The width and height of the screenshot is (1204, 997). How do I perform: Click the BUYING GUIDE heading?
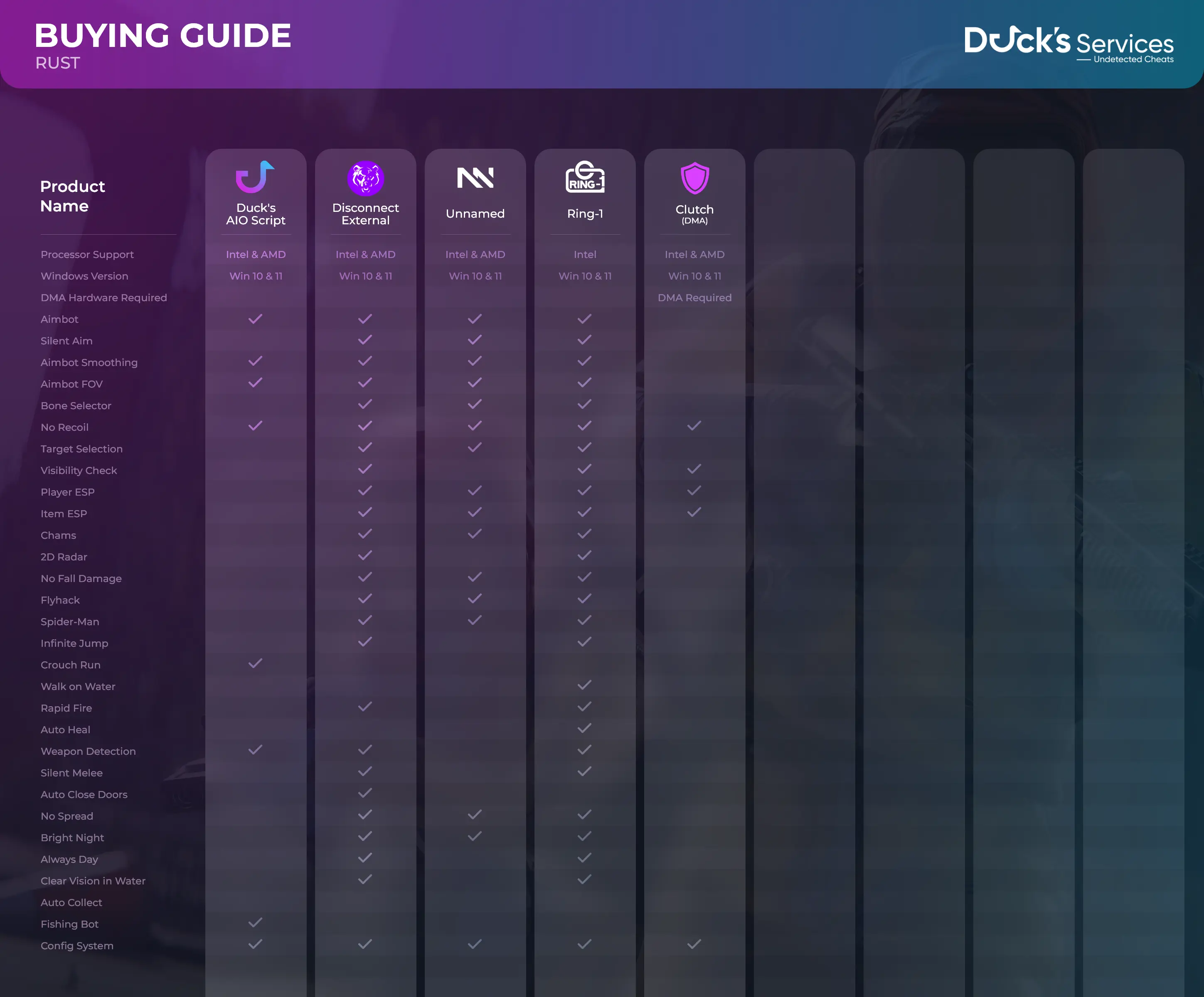pyautogui.click(x=163, y=36)
